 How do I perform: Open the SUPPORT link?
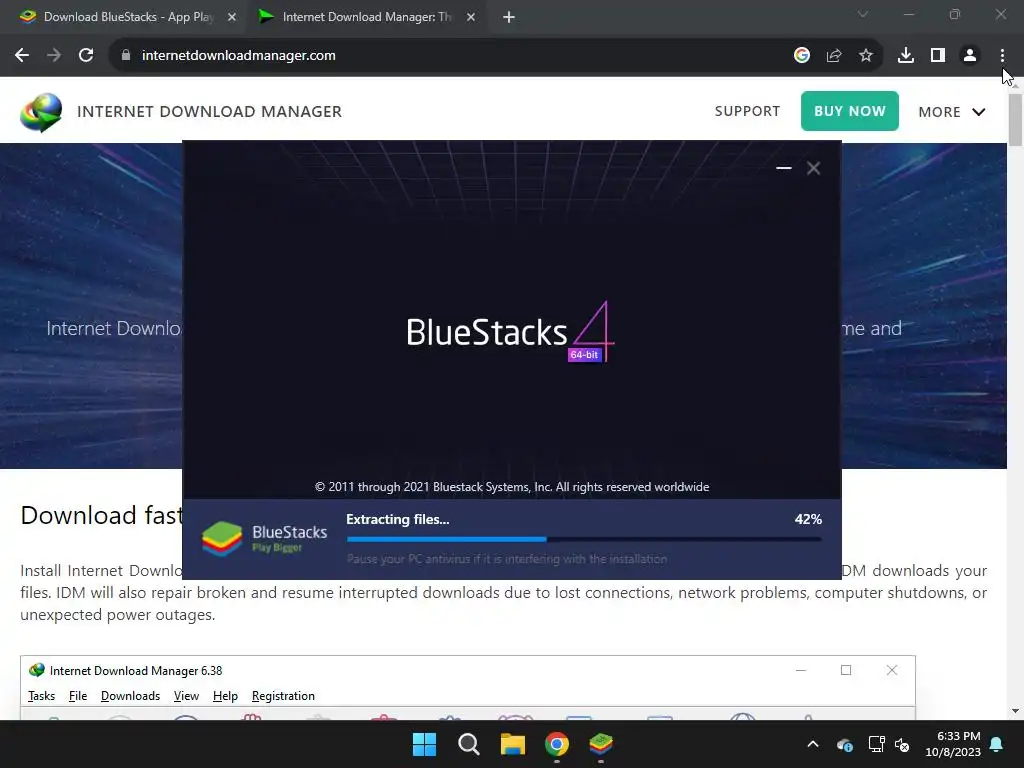pyautogui.click(x=747, y=112)
